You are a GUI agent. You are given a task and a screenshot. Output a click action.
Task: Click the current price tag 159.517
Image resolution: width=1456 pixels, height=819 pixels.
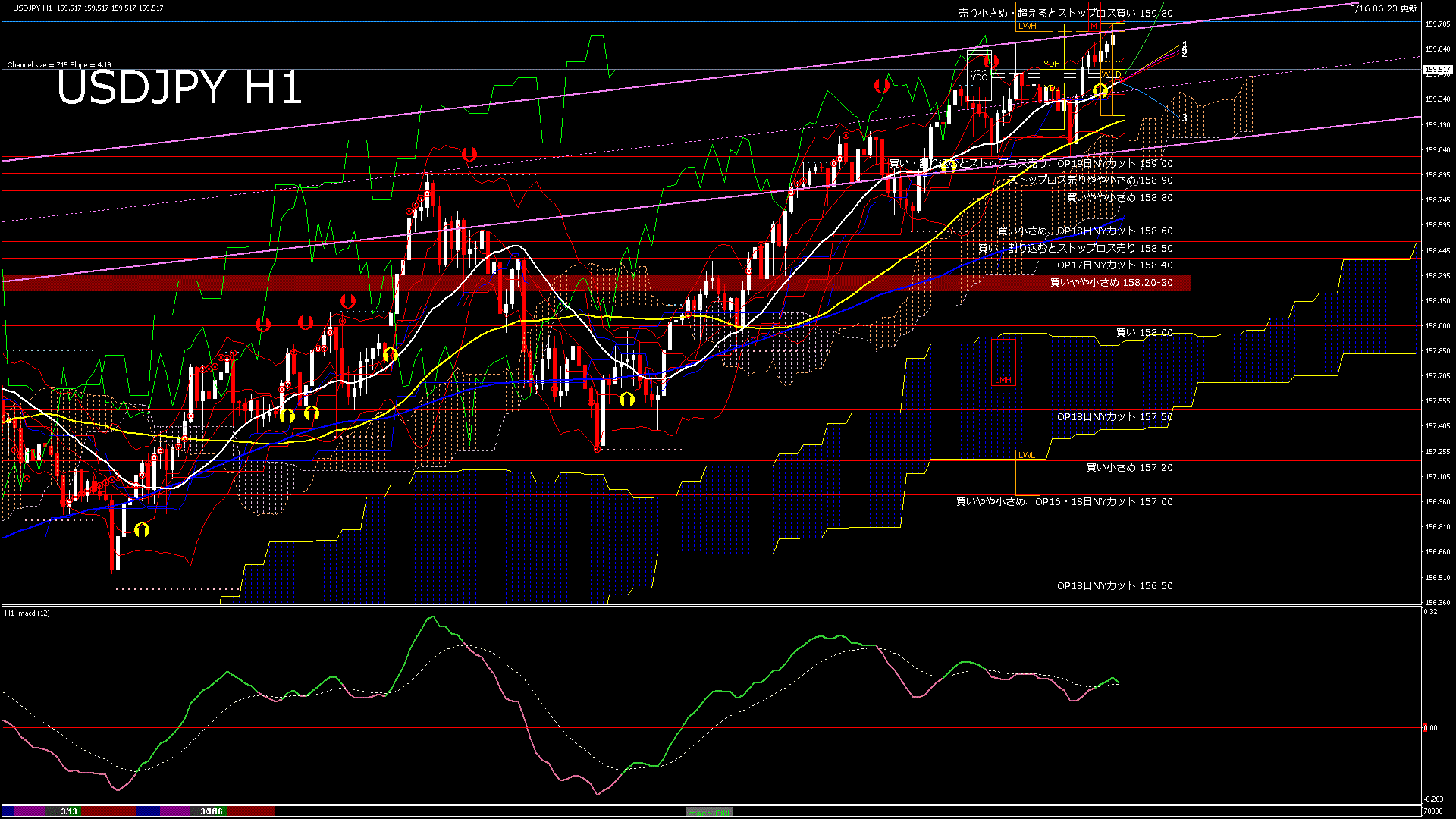(x=1437, y=70)
